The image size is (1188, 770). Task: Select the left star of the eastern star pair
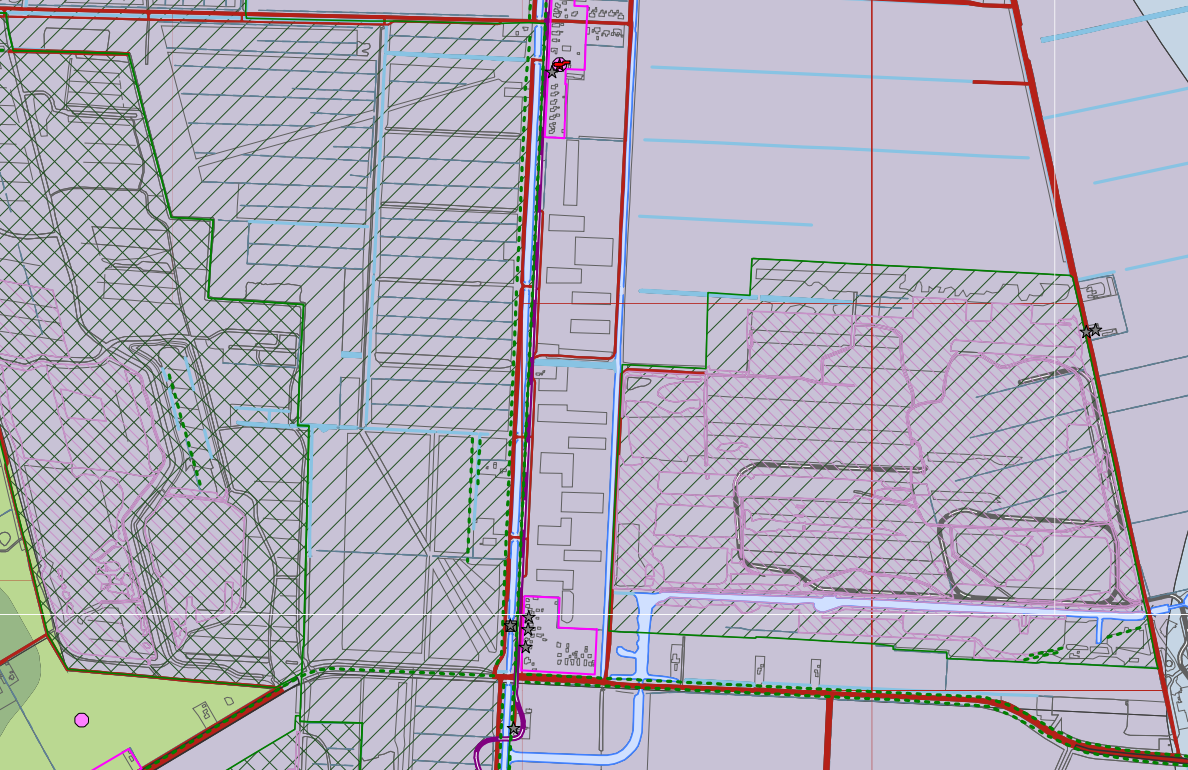click(x=1086, y=332)
